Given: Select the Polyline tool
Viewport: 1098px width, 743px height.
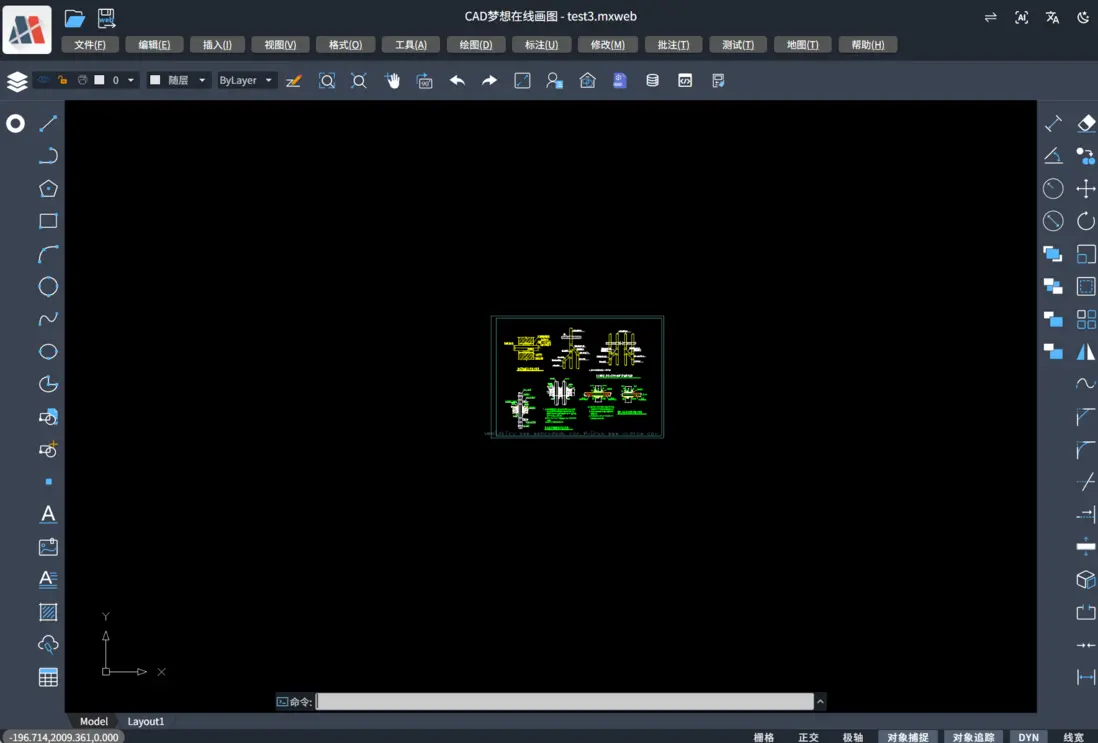Looking at the screenshot, I should (48, 155).
